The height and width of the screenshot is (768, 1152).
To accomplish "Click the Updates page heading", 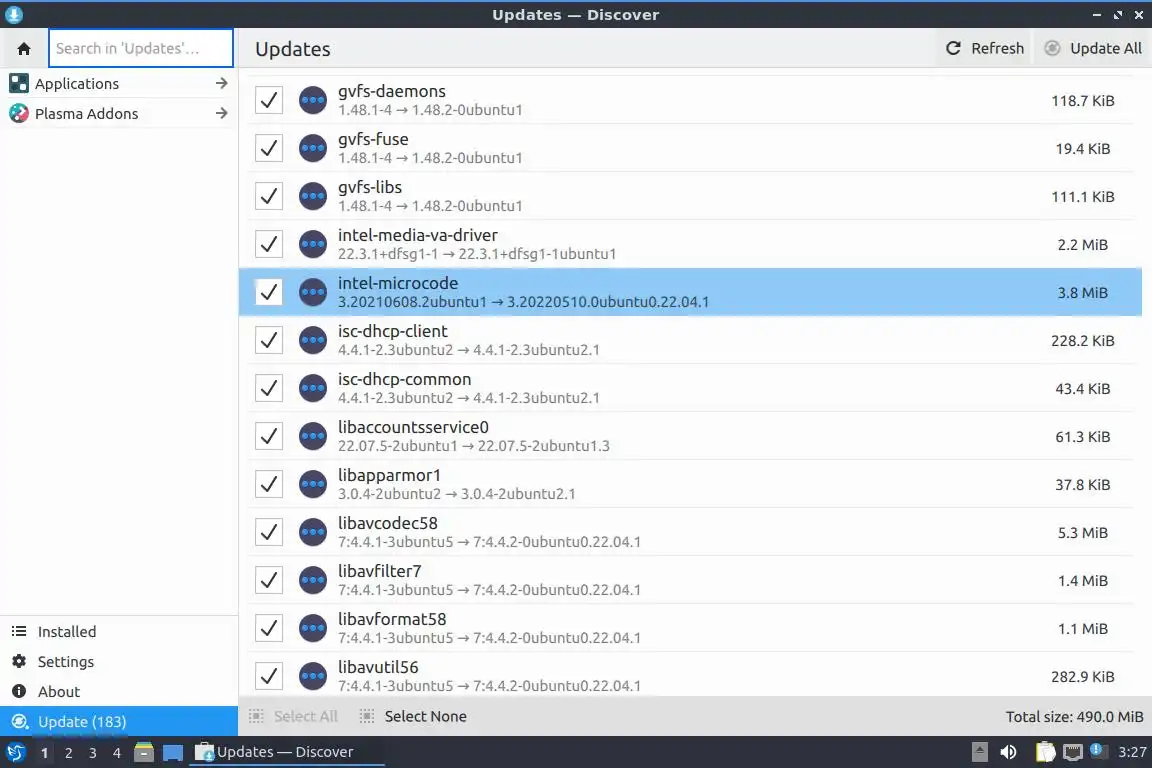I will coord(292,49).
